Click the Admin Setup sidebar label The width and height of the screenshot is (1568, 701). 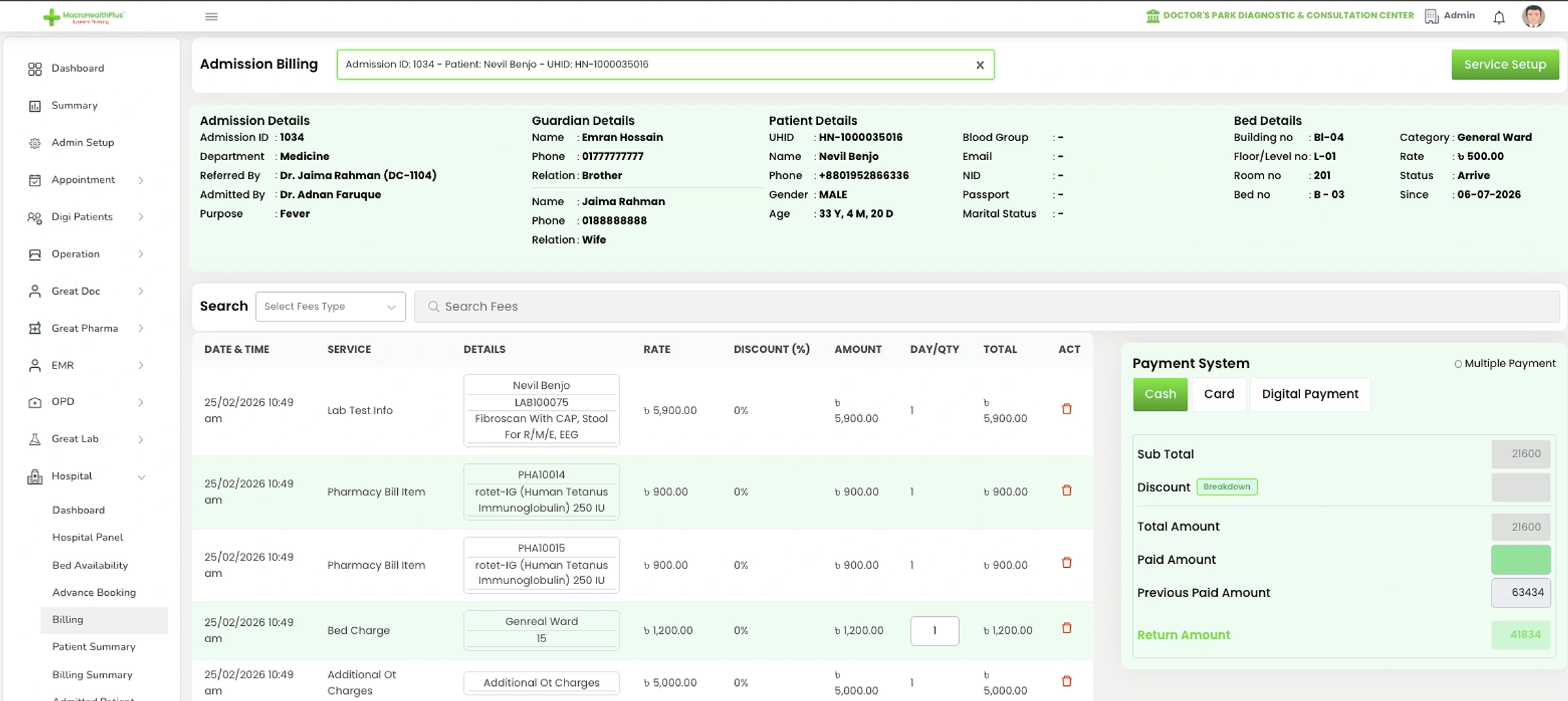point(83,143)
